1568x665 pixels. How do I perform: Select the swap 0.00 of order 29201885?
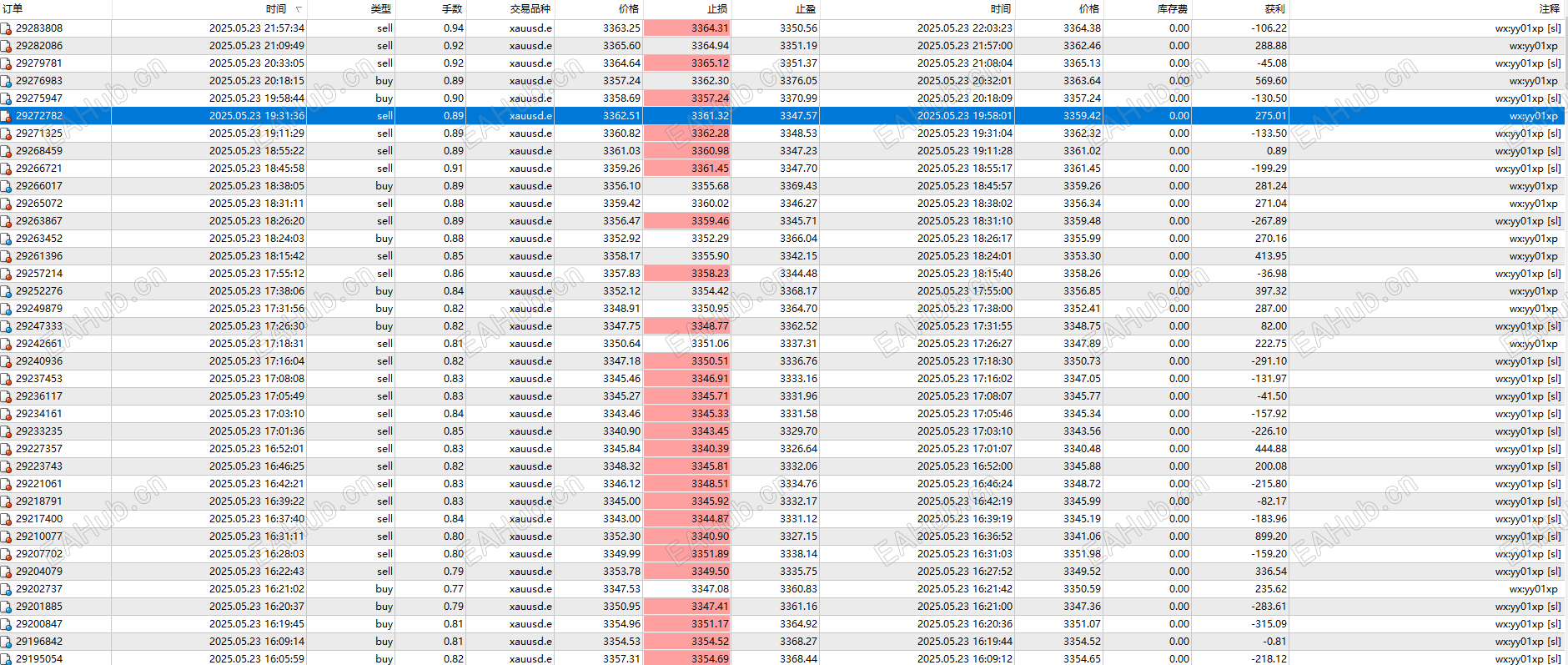click(x=1179, y=607)
